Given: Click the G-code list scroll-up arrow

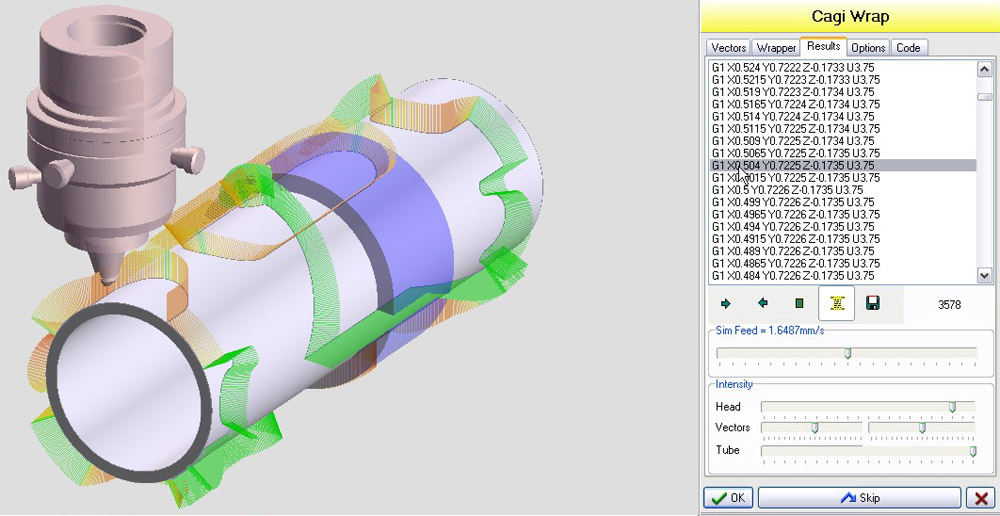Looking at the screenshot, I should [984, 69].
